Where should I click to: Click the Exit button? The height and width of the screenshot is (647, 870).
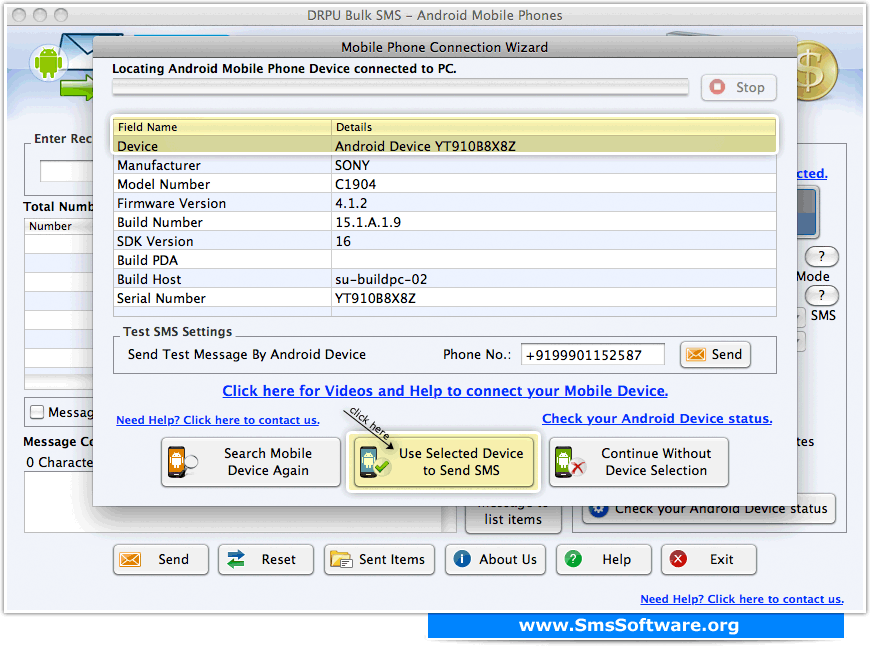click(x=709, y=559)
